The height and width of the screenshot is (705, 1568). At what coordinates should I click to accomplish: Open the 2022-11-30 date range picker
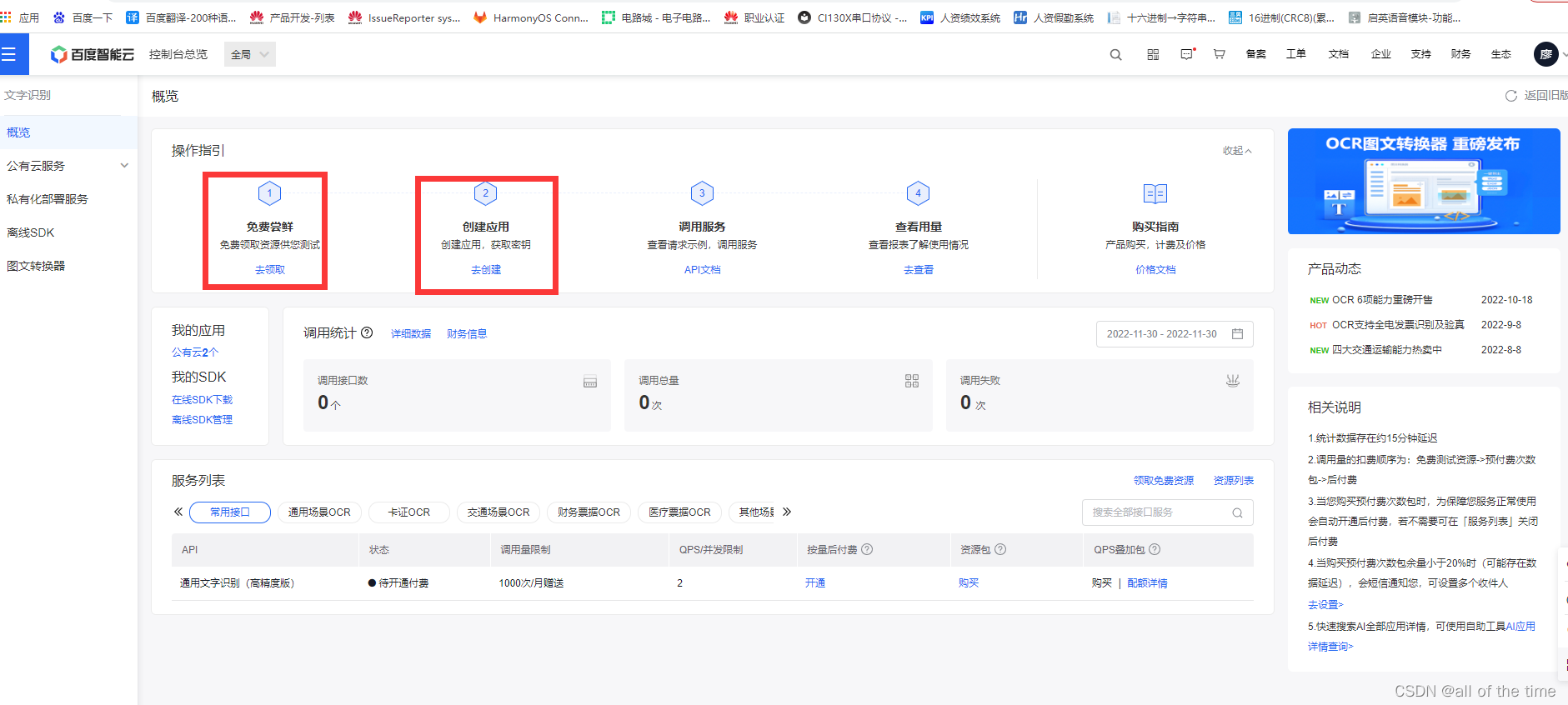click(1175, 333)
